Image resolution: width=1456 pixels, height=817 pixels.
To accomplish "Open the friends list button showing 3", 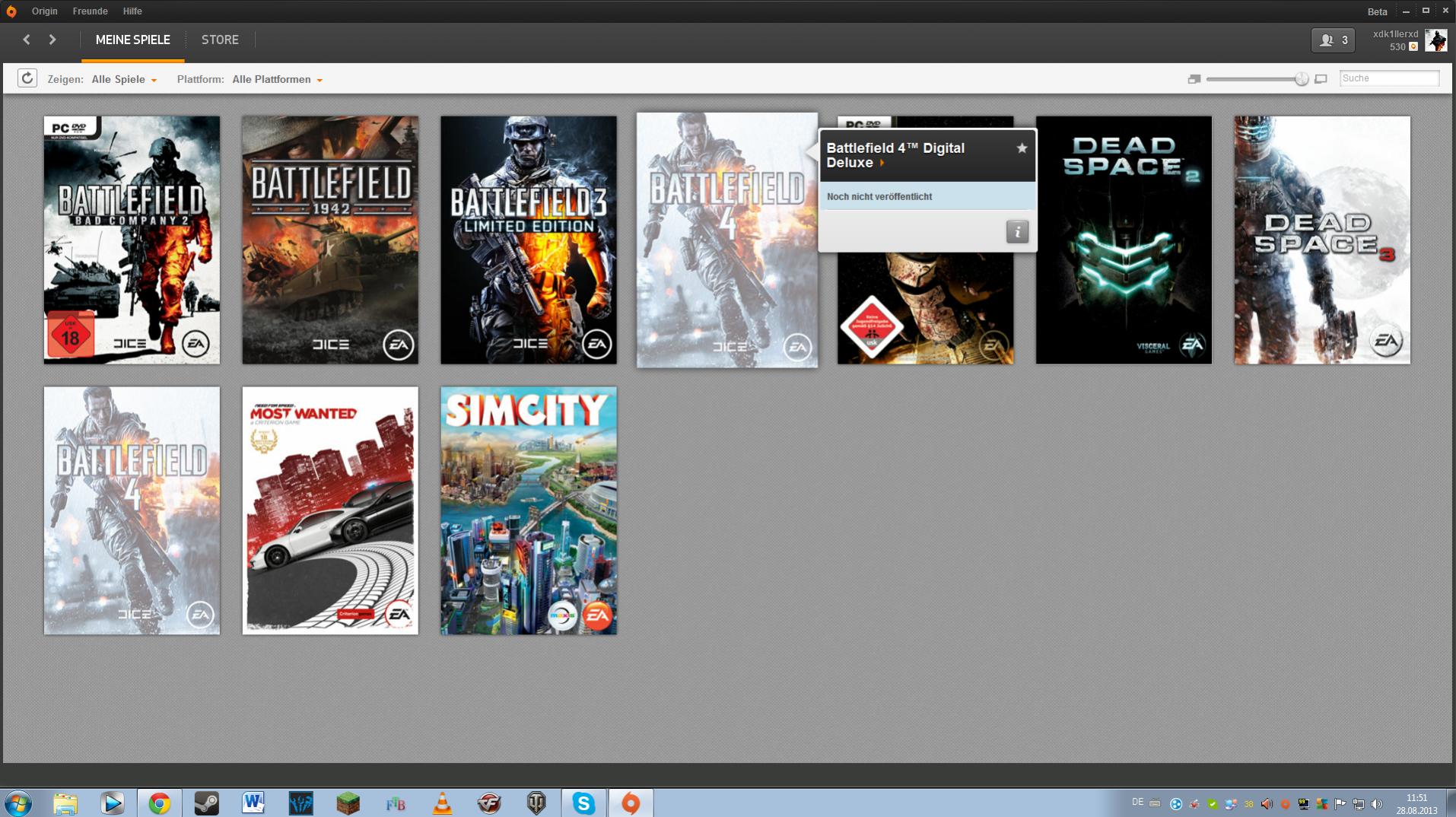I will (1333, 40).
